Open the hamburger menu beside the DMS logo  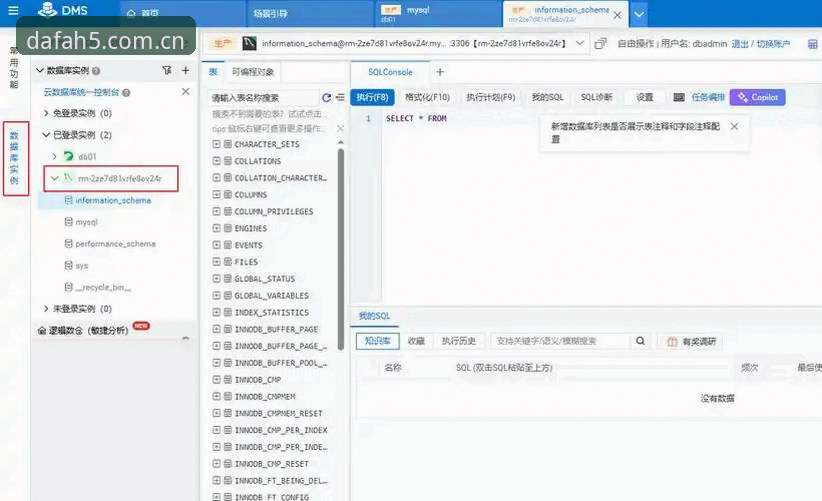pos(13,10)
